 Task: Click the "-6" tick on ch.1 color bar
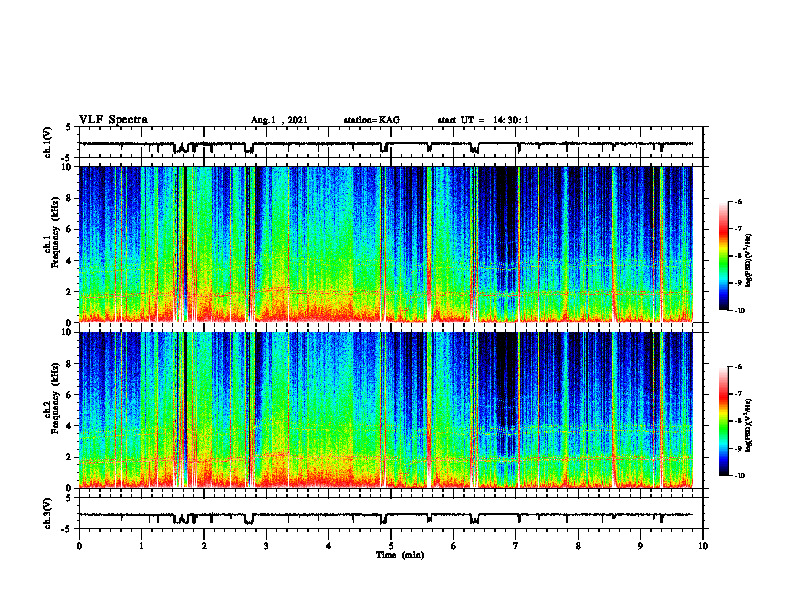738,201
